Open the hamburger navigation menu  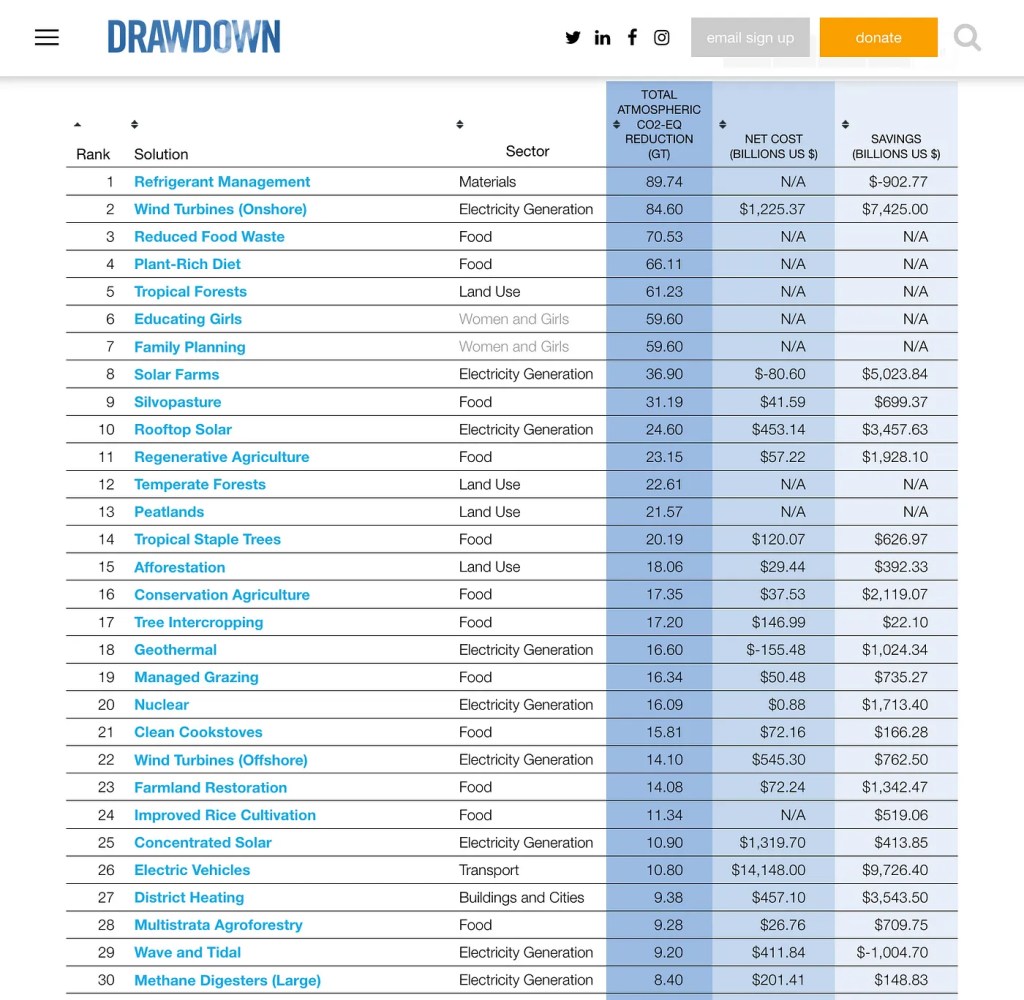(x=47, y=38)
